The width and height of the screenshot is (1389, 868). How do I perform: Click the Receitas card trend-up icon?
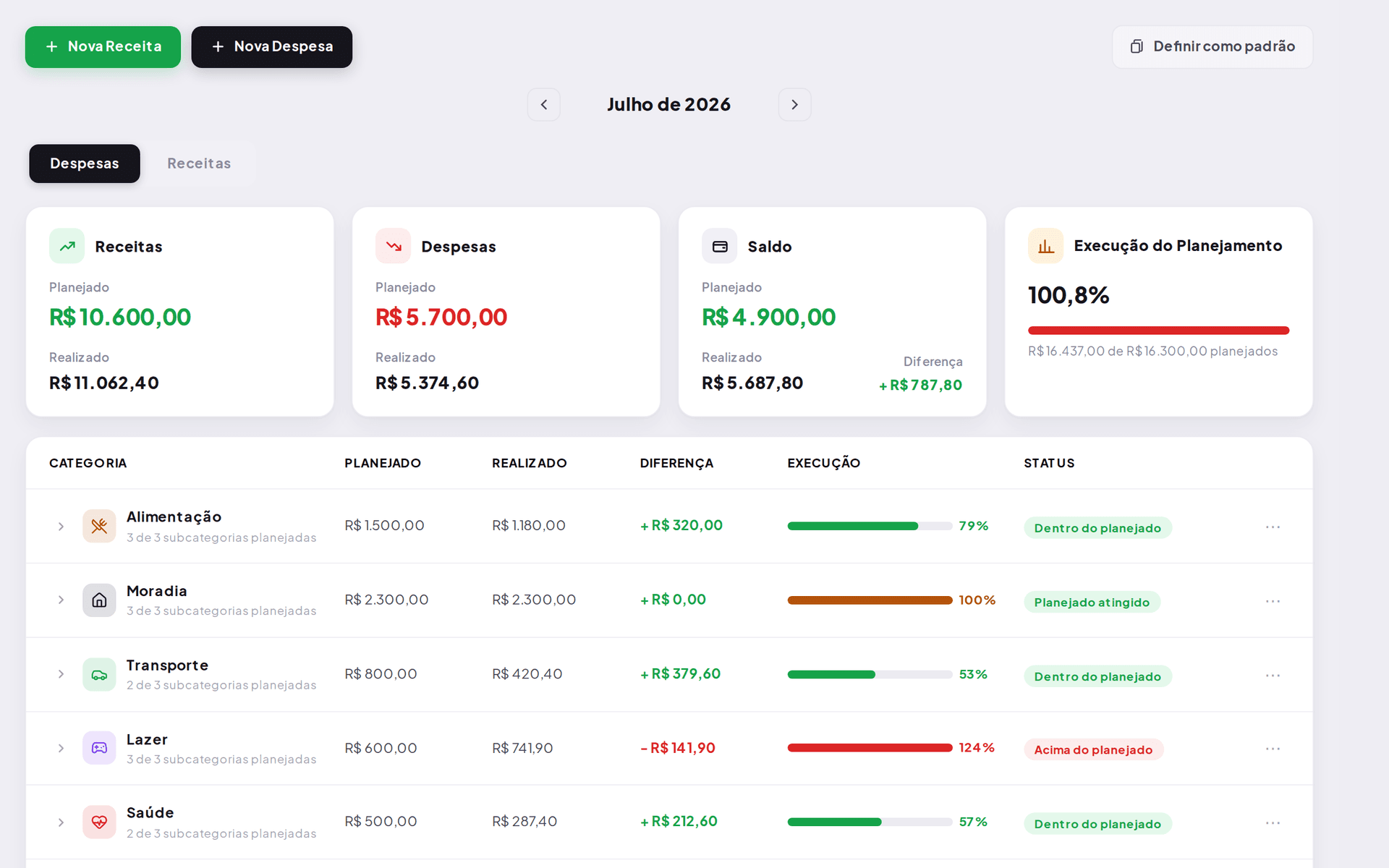click(x=67, y=246)
